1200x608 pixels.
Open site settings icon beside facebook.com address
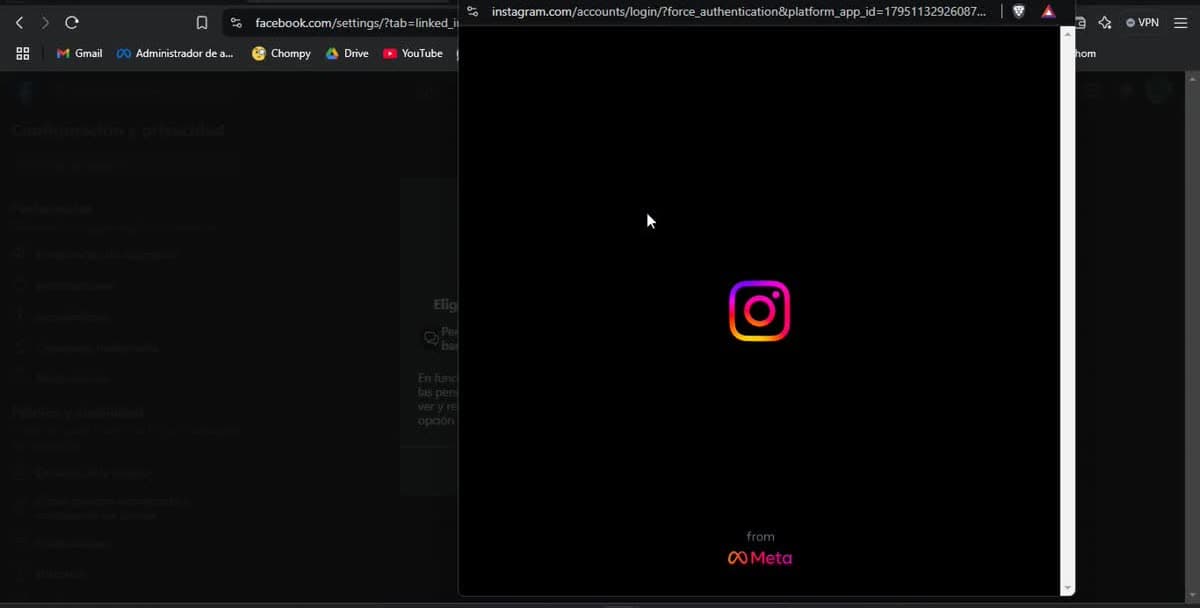click(x=236, y=22)
